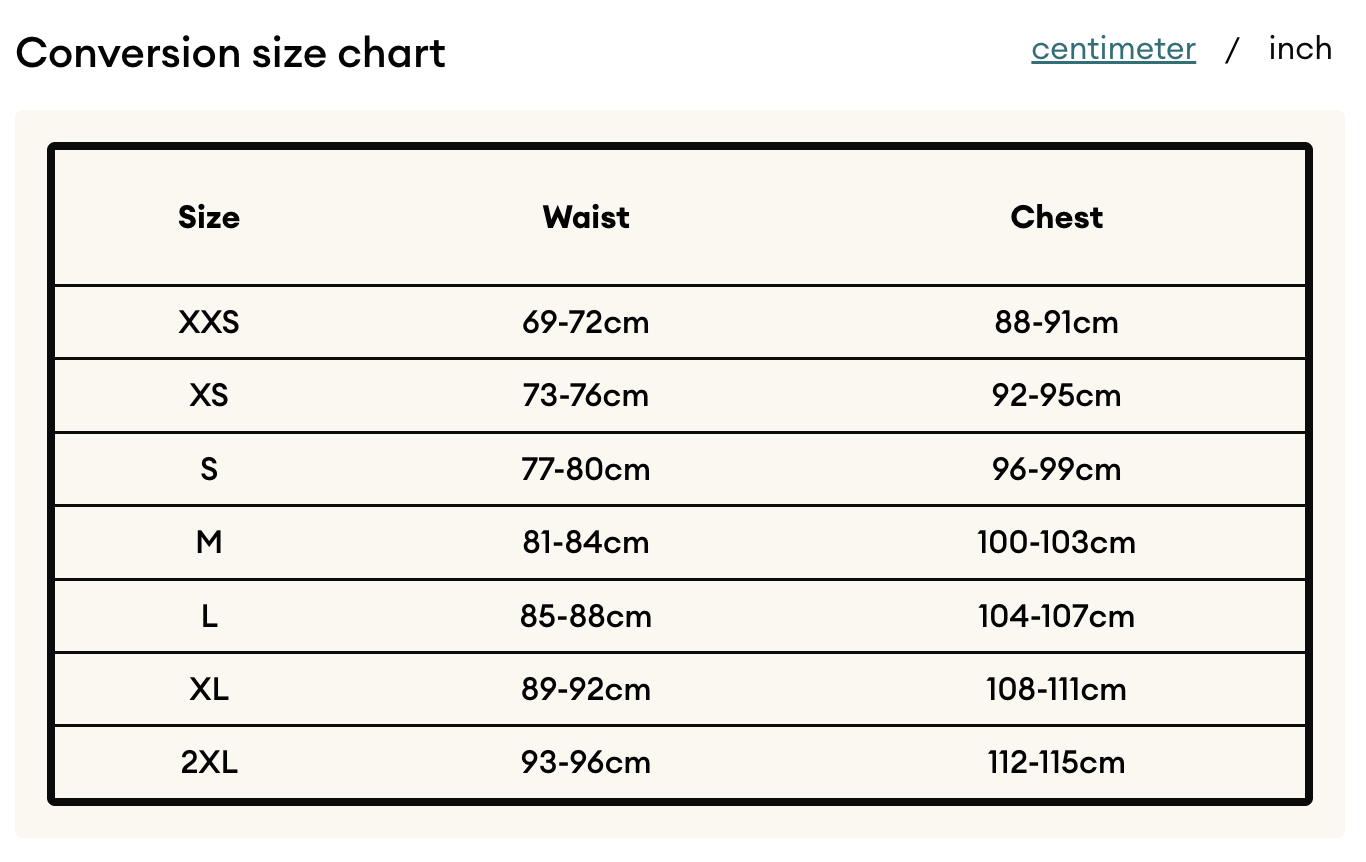Click the XS size row label
The height and width of the screenshot is (862, 1366).
pos(209,396)
